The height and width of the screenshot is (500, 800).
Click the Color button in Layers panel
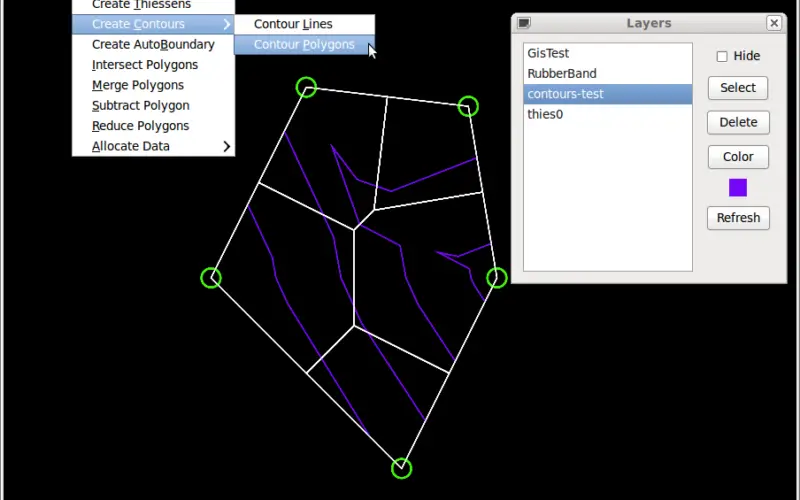[x=738, y=157]
